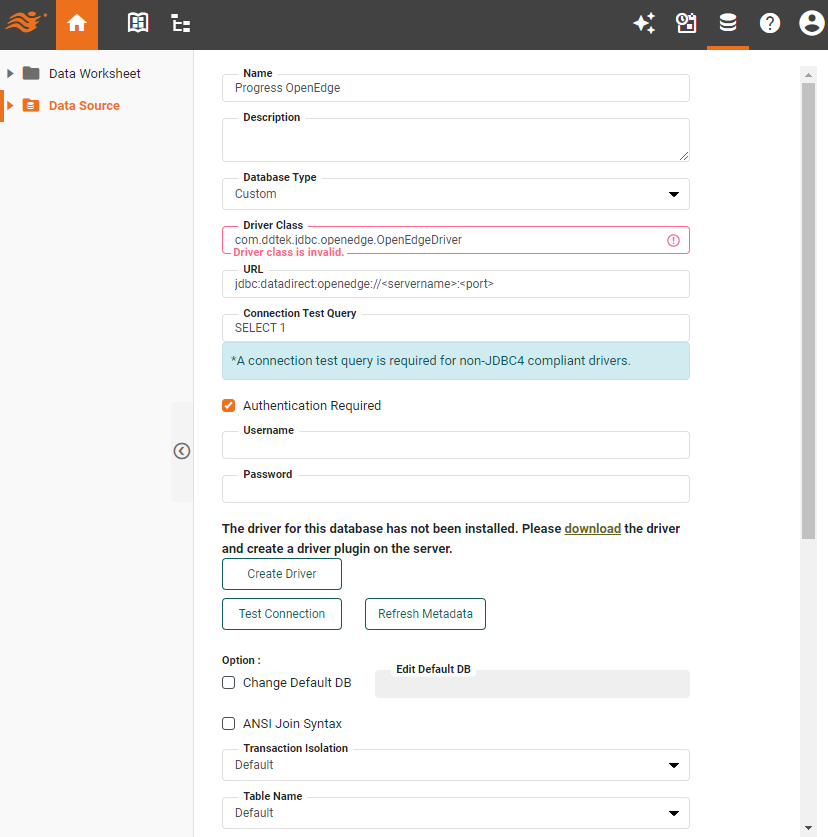Select Data Source in the sidebar
This screenshot has width=828, height=837.
pyautogui.click(x=84, y=105)
